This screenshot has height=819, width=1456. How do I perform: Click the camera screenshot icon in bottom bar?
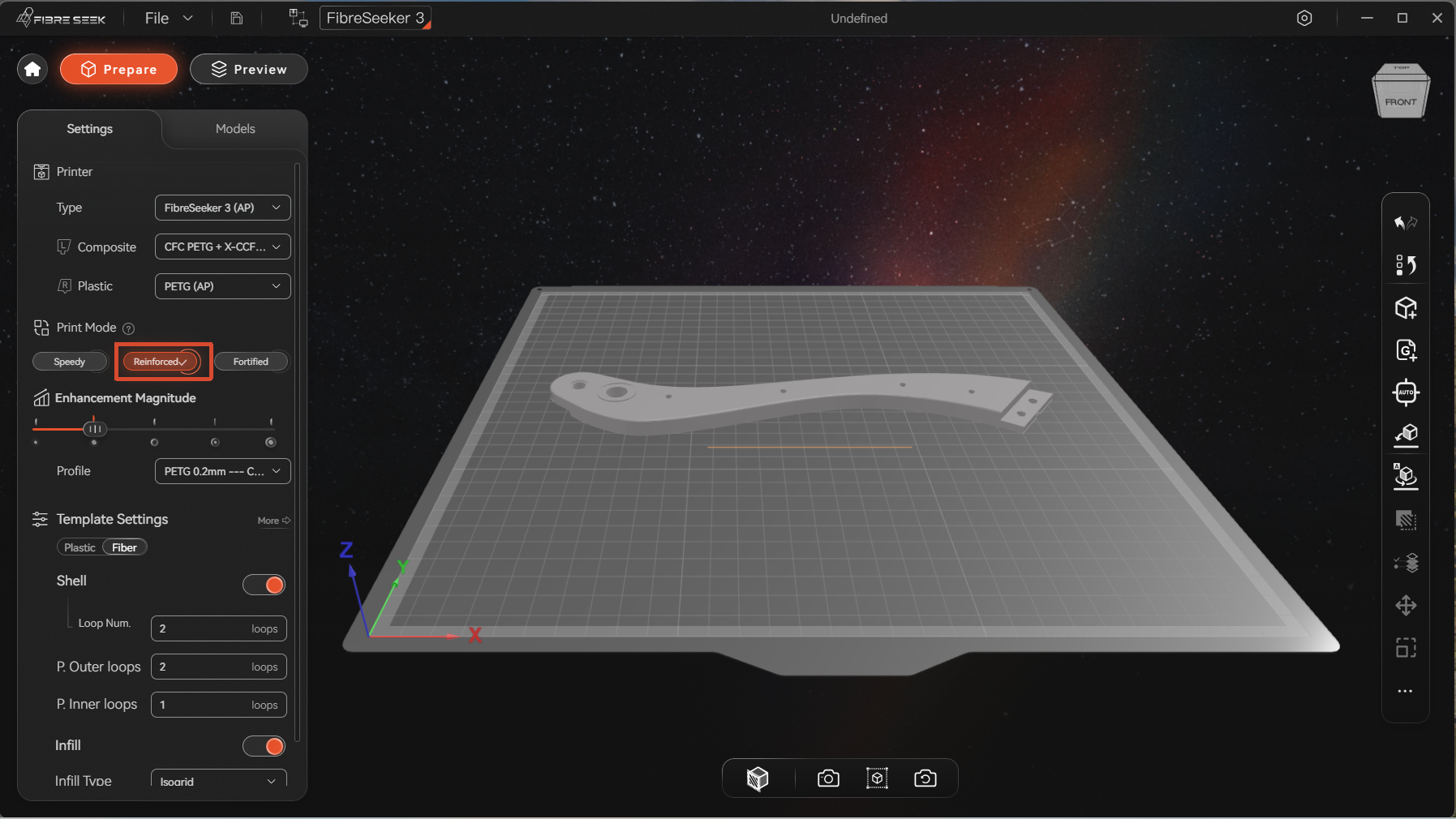coord(828,778)
